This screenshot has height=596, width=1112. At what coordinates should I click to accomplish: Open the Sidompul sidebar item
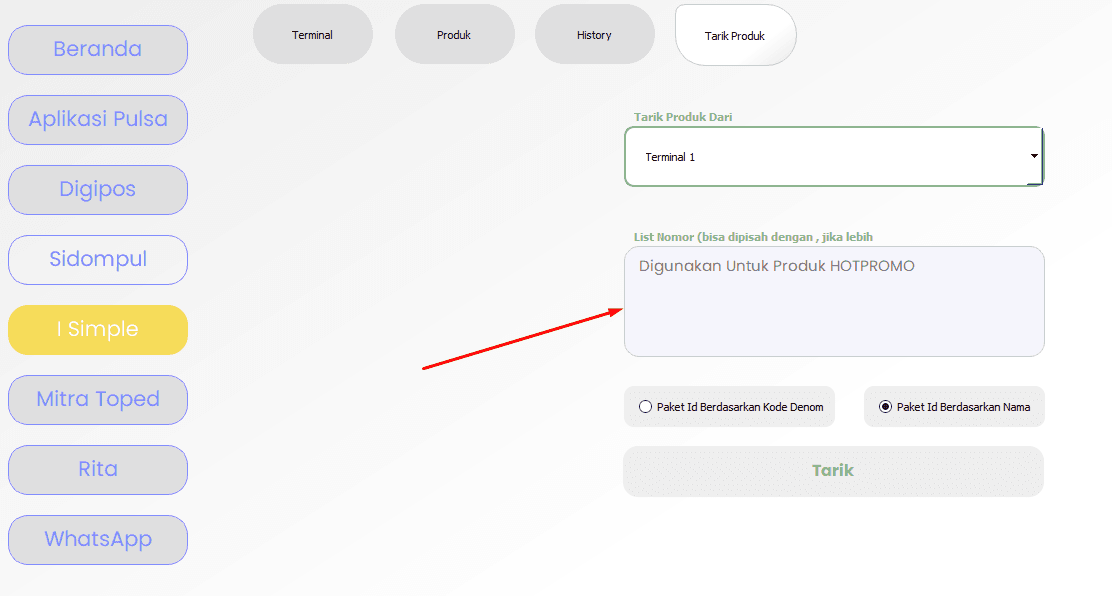[98, 260]
